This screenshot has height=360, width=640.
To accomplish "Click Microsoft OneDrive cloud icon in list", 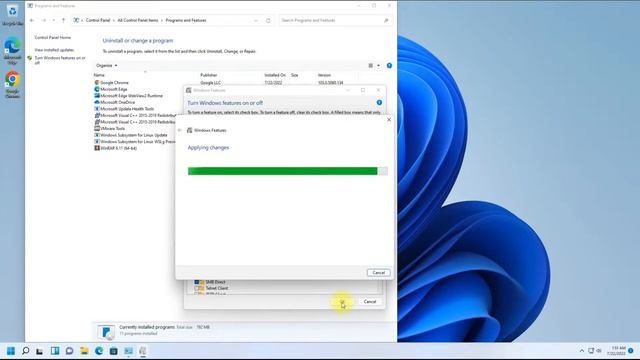I will pos(97,102).
